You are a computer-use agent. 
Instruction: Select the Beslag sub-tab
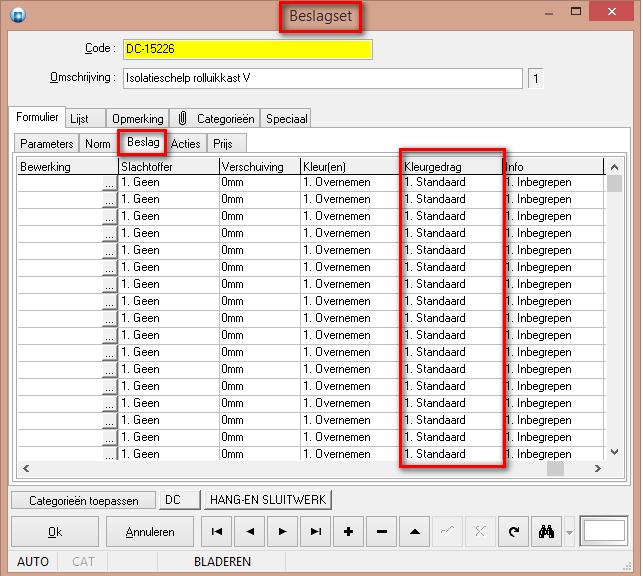[x=143, y=142]
